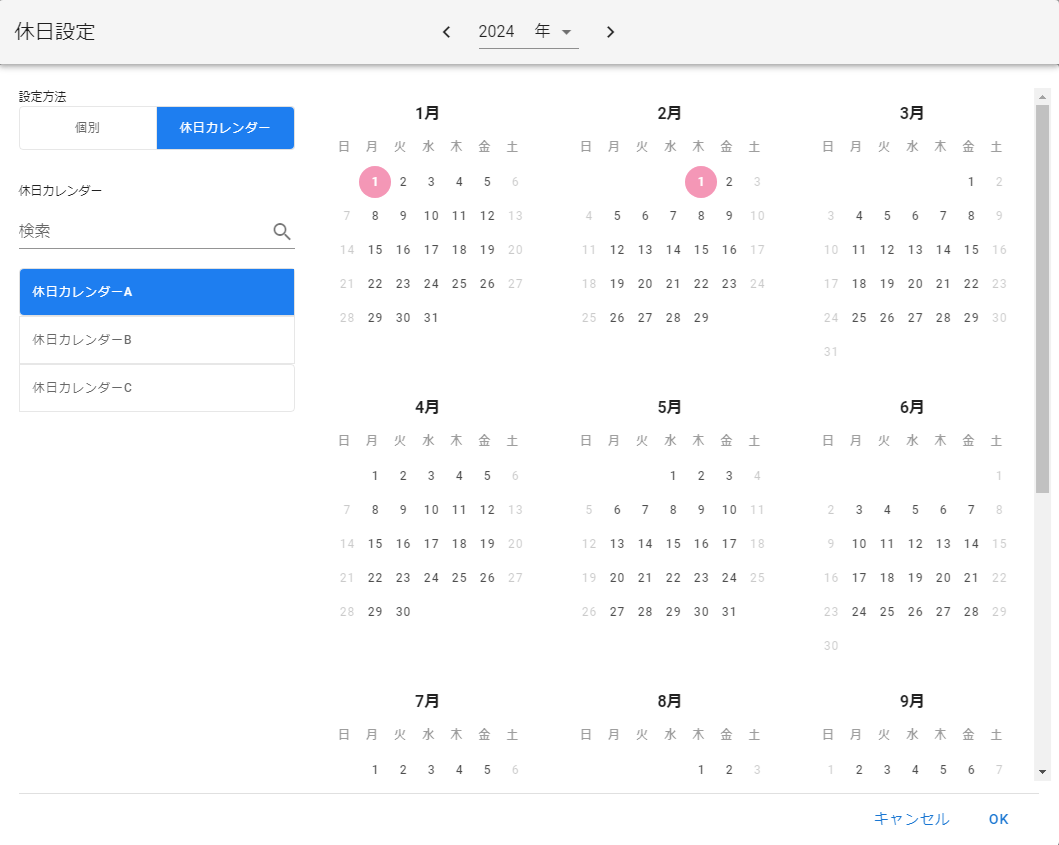Choose 休日カレンダーB in the list

pyautogui.click(x=157, y=340)
